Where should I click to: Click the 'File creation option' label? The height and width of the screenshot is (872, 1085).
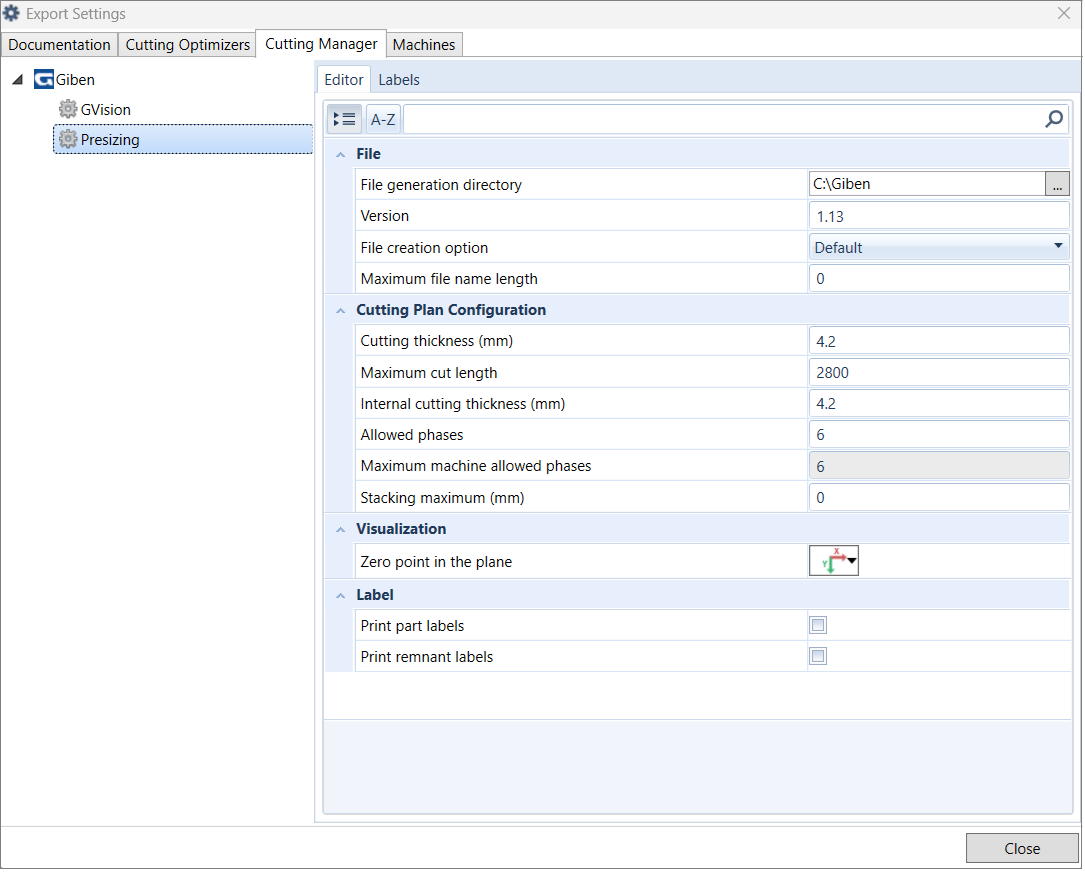[x=424, y=248]
